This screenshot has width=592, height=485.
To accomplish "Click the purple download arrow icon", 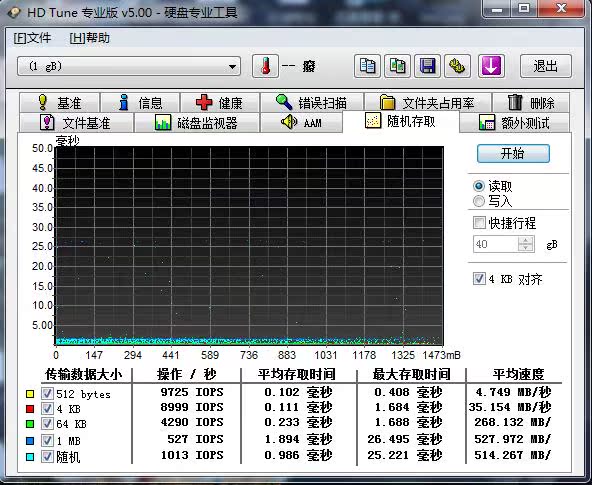I will [x=491, y=66].
